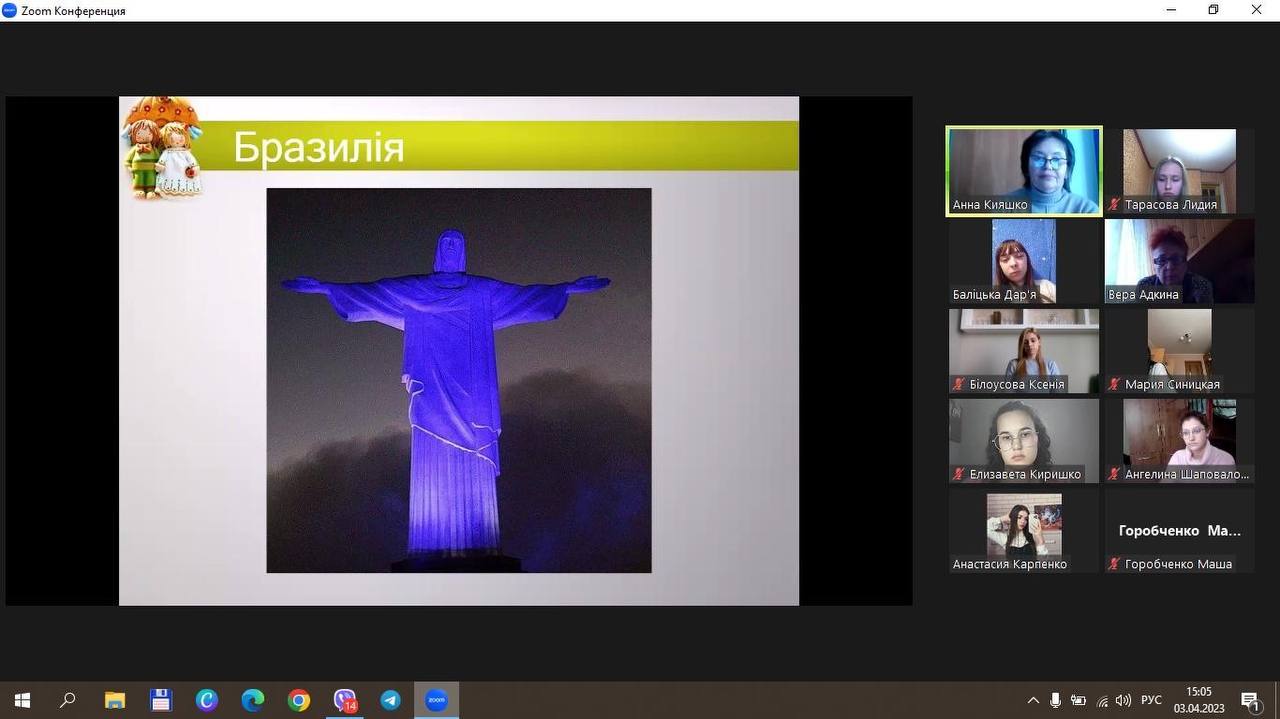This screenshot has width=1280, height=719.
Task: Minimize the Zoom window
Action: (1172, 10)
